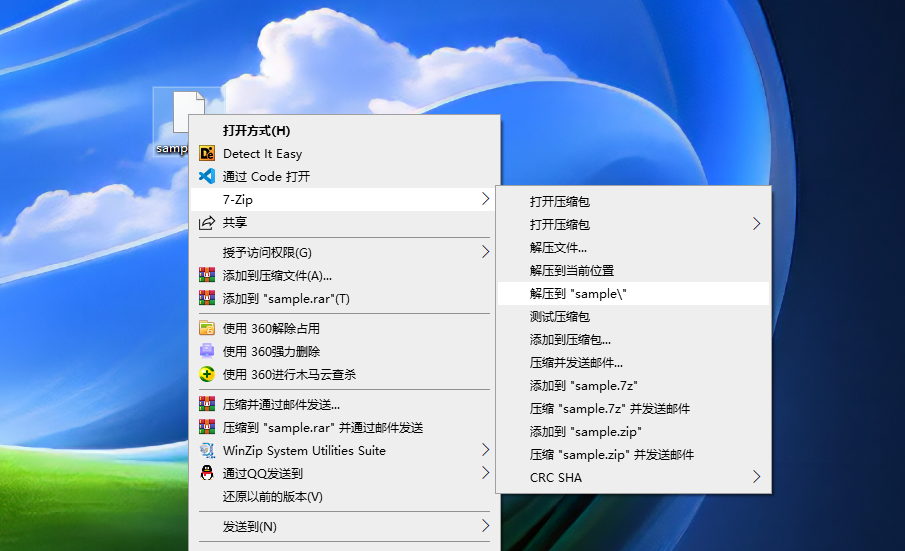Click the 360强力删除 shredder icon
Image resolution: width=905 pixels, height=551 pixels.
pyautogui.click(x=207, y=351)
